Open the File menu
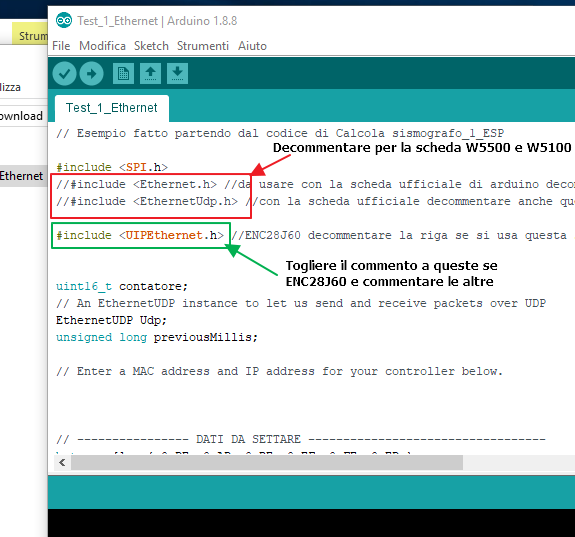The image size is (575, 537). (61, 46)
